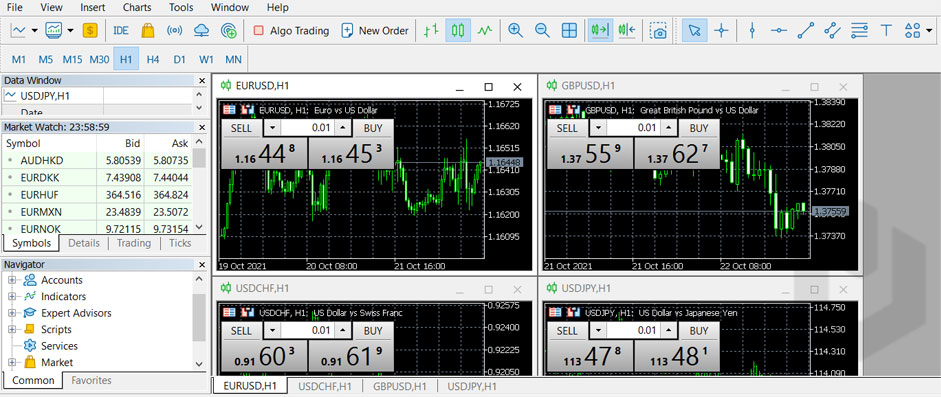Select the arrow cursor tool
941x397 pixels.
[x=695, y=30]
